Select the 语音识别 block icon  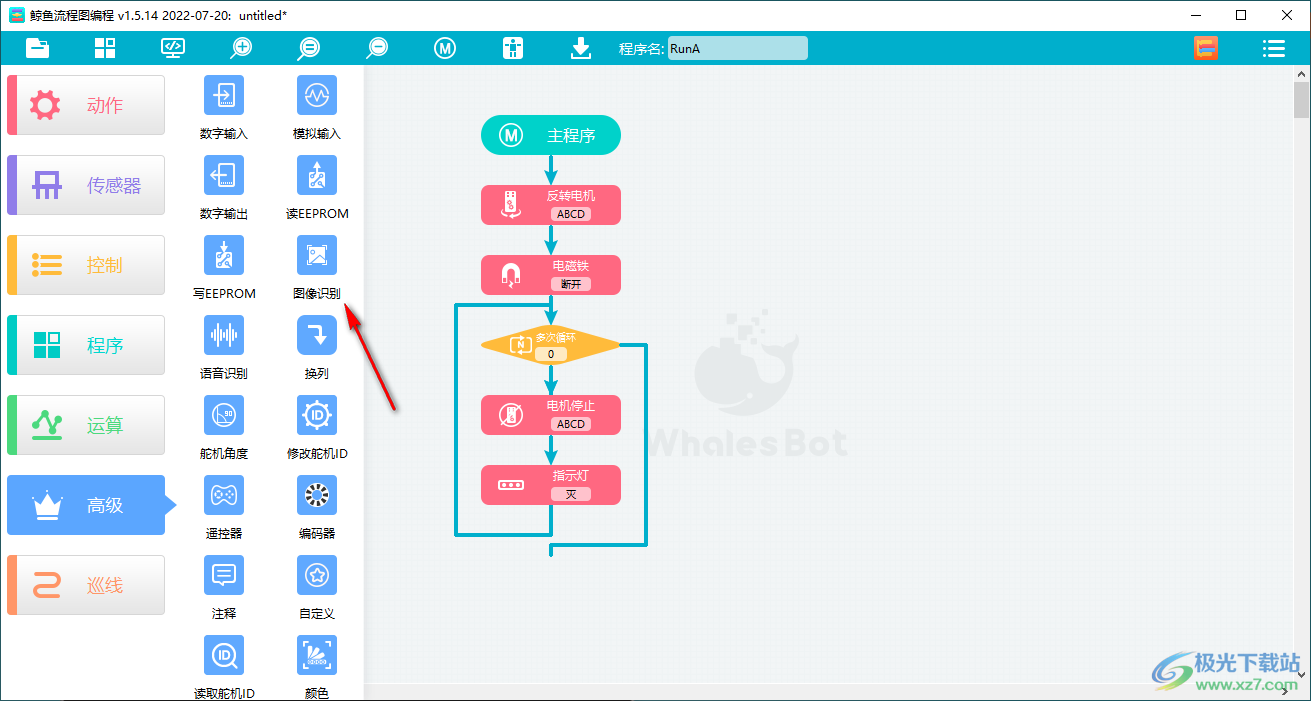pos(223,335)
